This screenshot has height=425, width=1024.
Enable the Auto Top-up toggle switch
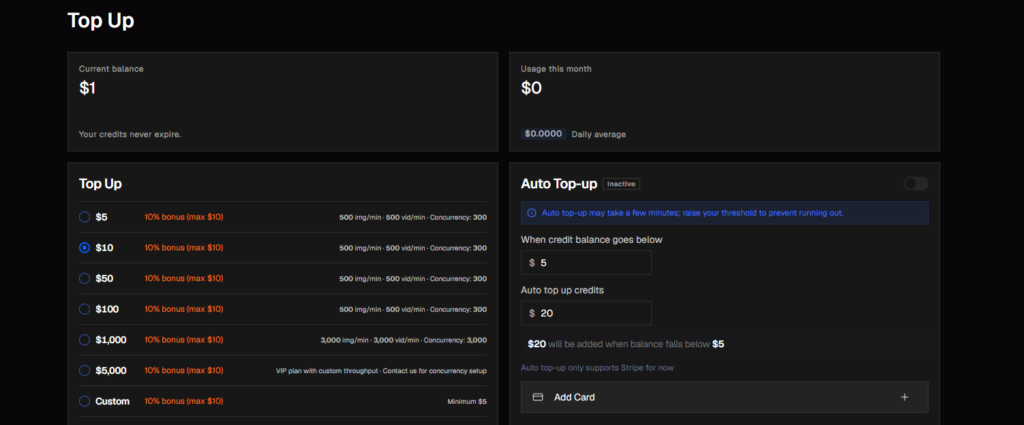click(916, 184)
